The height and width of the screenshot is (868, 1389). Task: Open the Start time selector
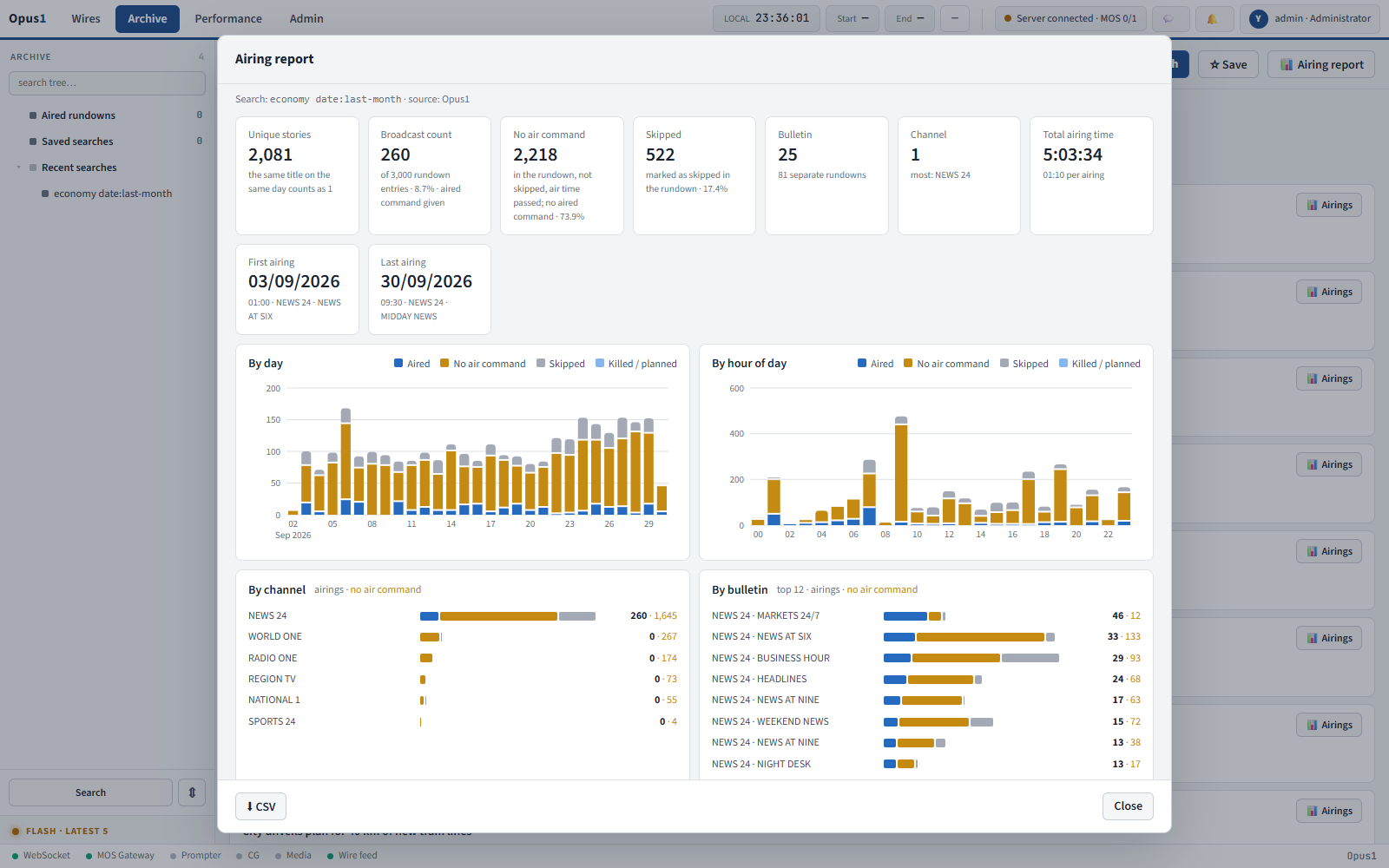pos(852,18)
